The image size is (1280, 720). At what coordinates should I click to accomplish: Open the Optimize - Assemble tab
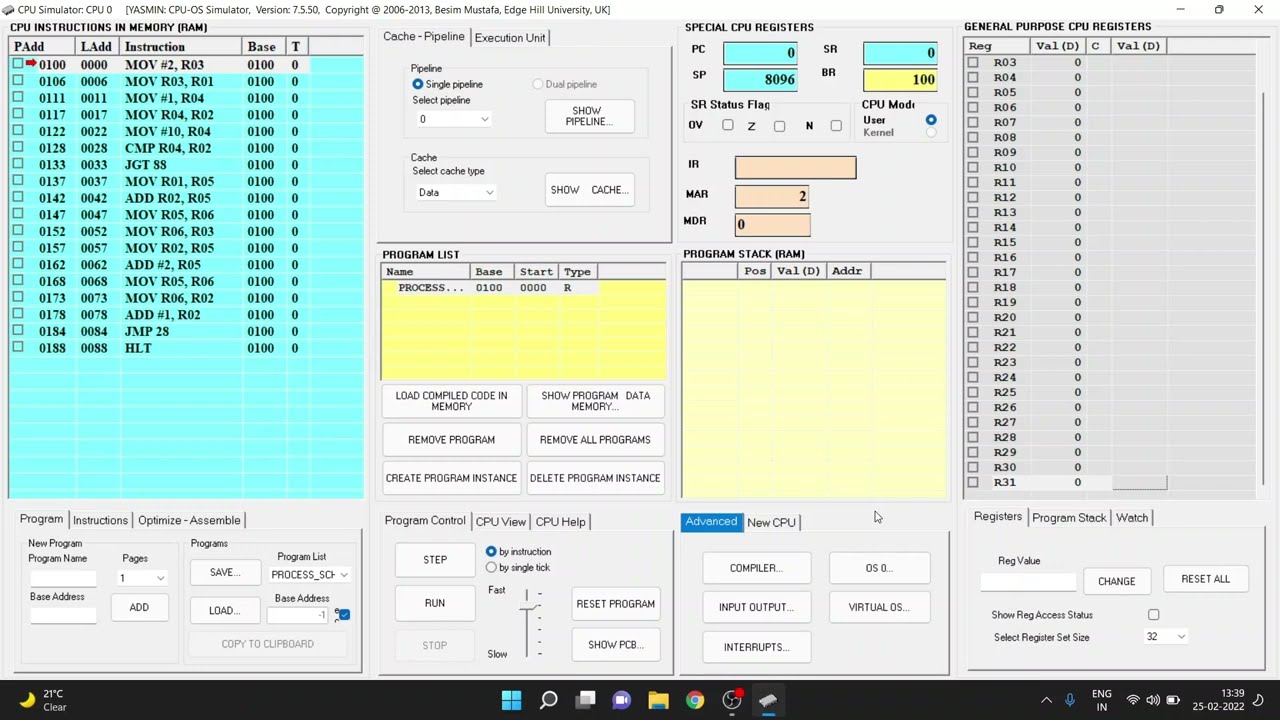click(189, 520)
